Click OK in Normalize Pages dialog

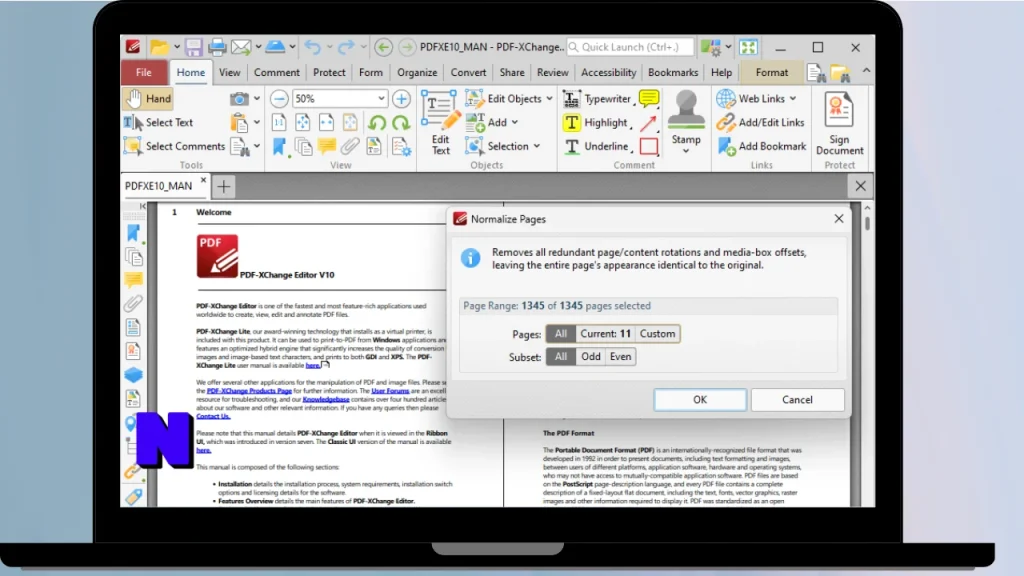coord(700,400)
